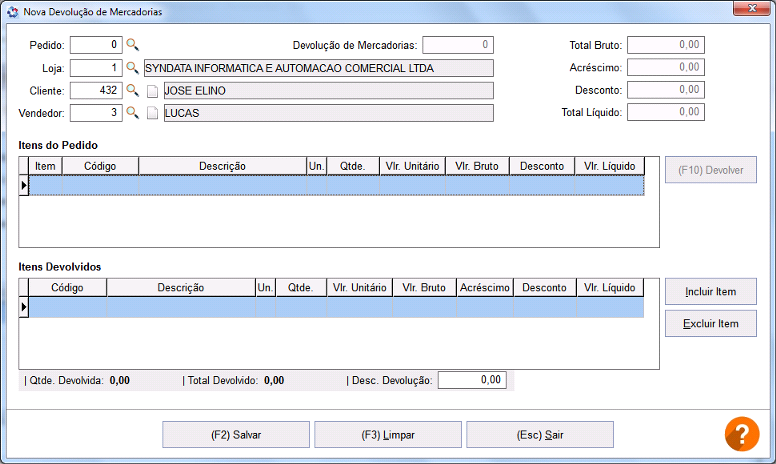Click Vlr. Bruto header in Itens do Pedido
The height and width of the screenshot is (464, 776).
click(478, 166)
